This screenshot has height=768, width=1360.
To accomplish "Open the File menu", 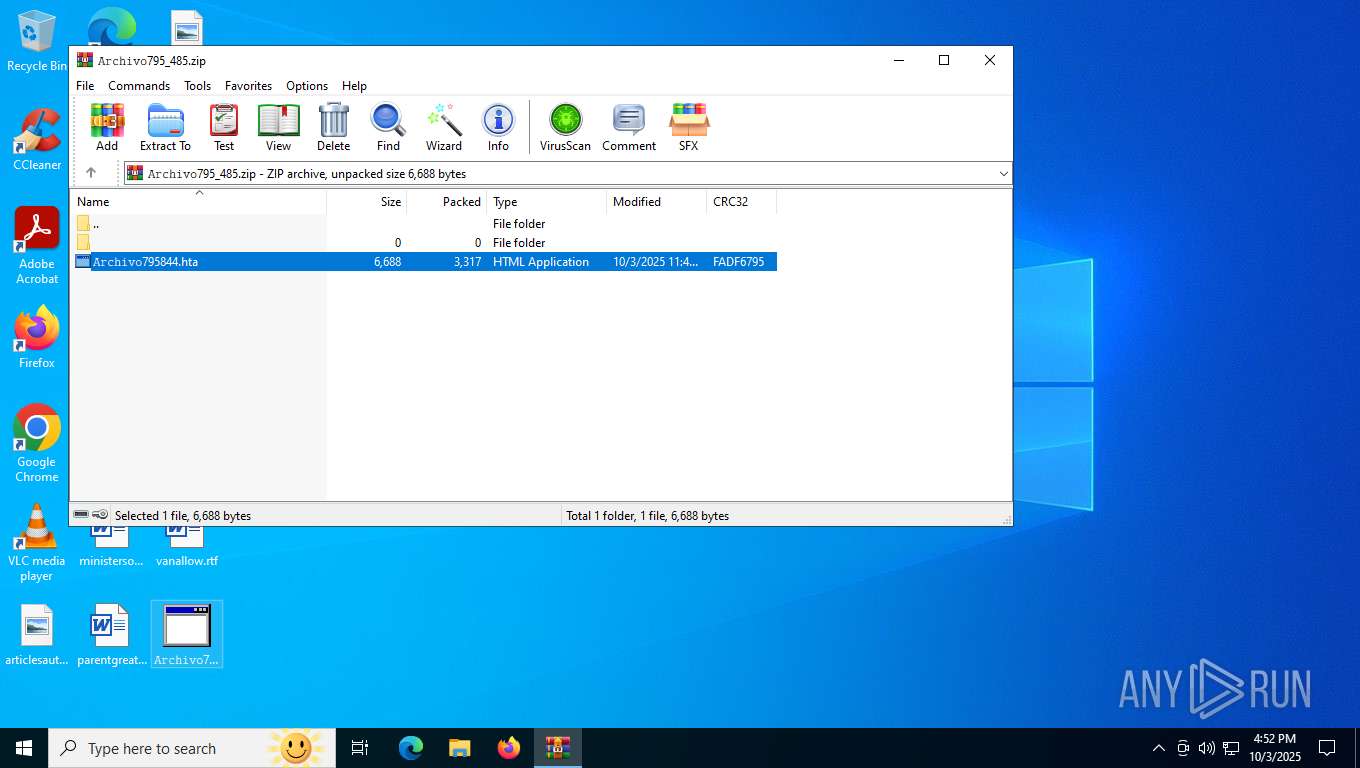I will pyautogui.click(x=85, y=86).
